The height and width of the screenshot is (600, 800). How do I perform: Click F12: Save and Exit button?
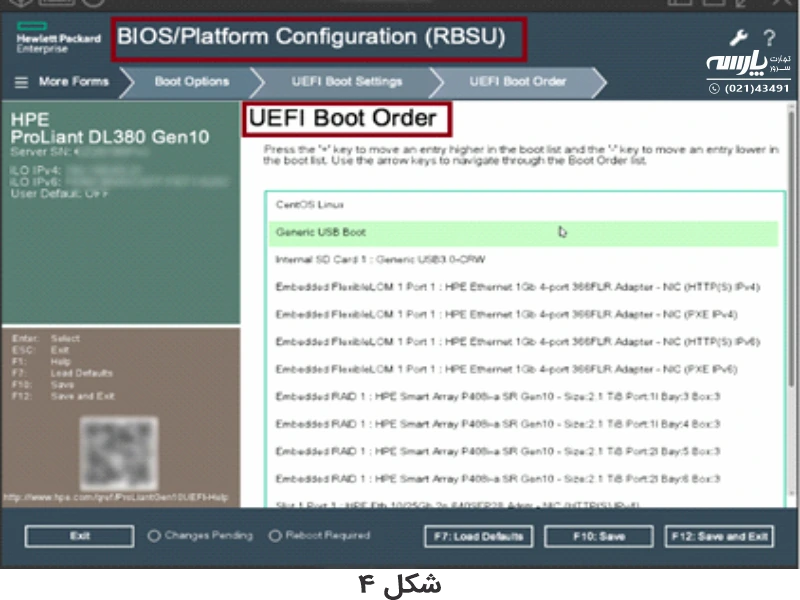pos(719,536)
